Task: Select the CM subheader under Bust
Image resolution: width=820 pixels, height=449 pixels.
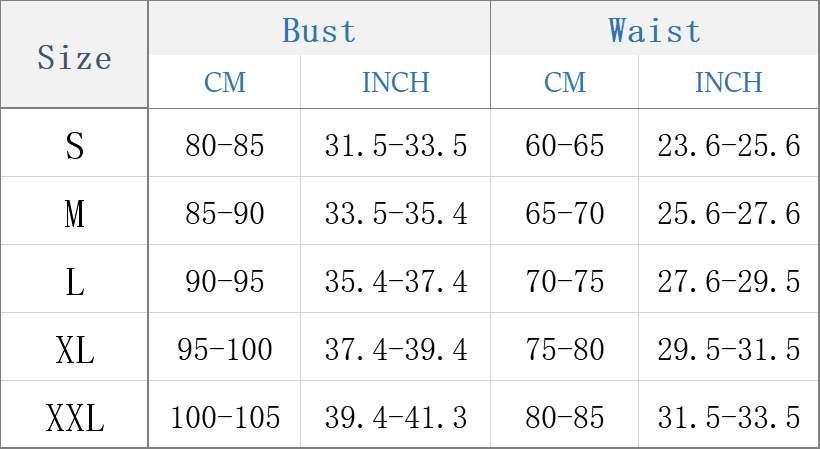Action: coord(224,82)
